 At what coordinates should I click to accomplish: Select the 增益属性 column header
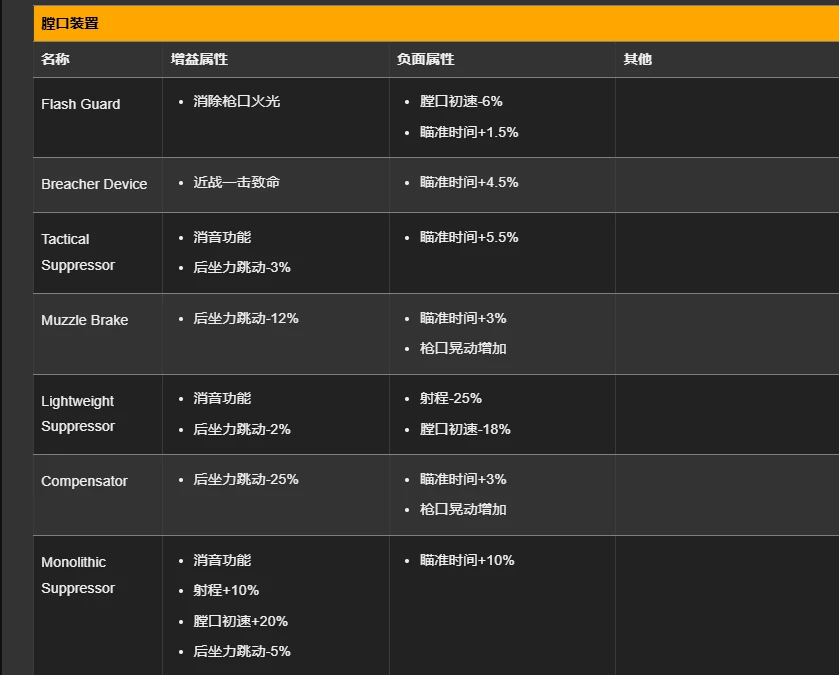point(200,59)
